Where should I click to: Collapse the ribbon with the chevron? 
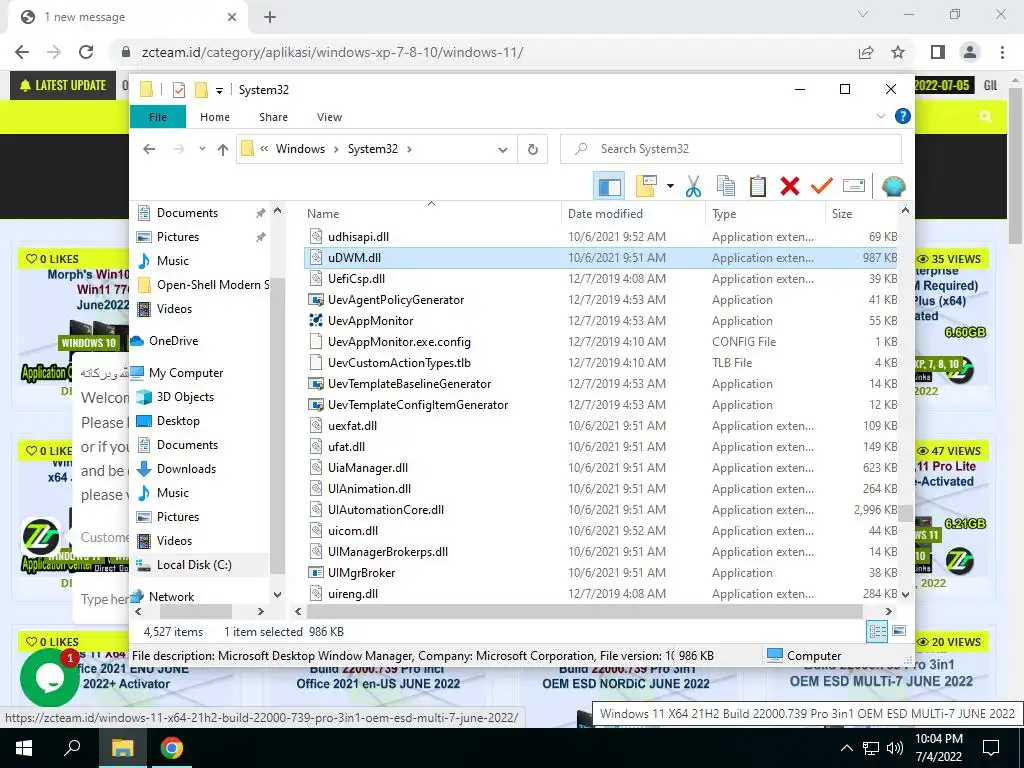880,116
